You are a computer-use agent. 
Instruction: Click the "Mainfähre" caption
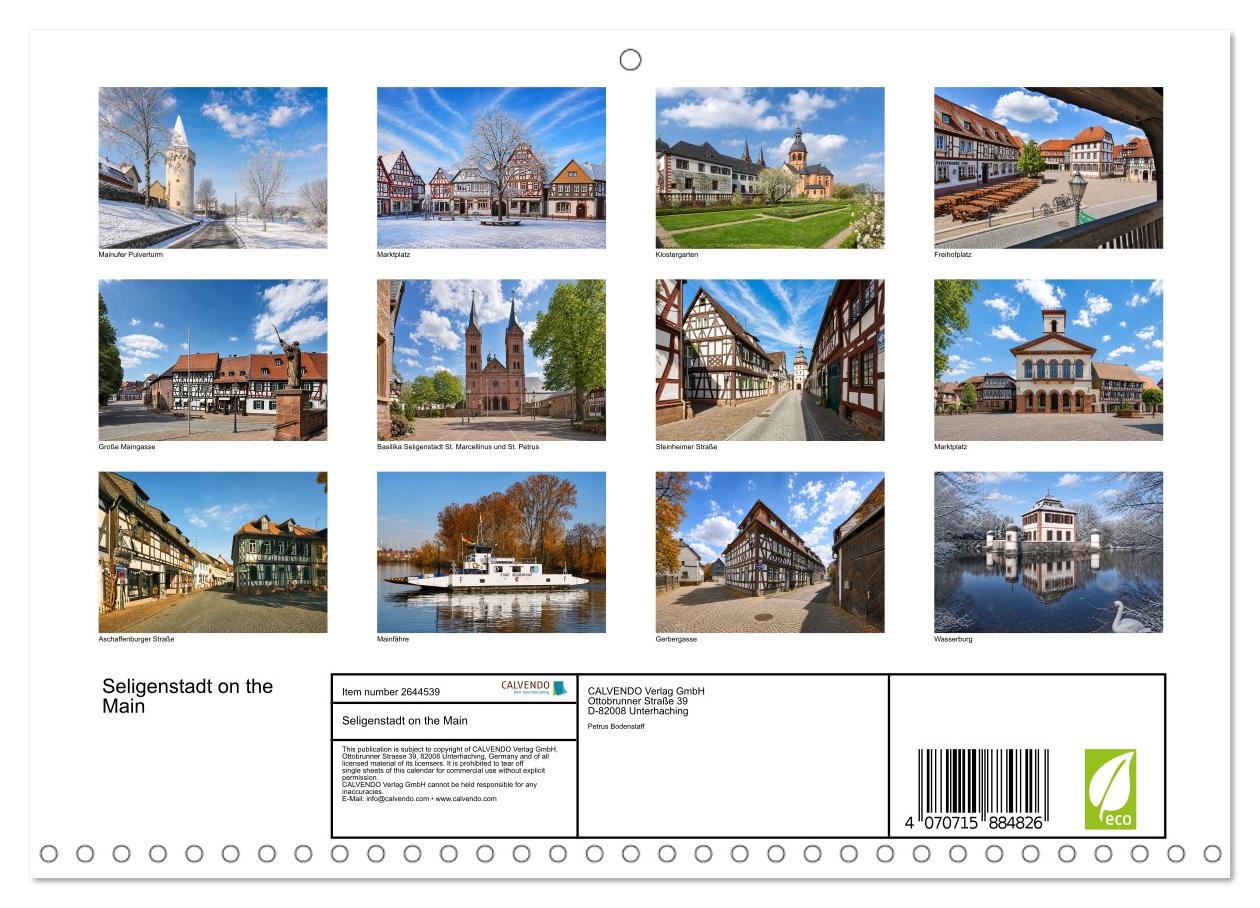pos(393,639)
